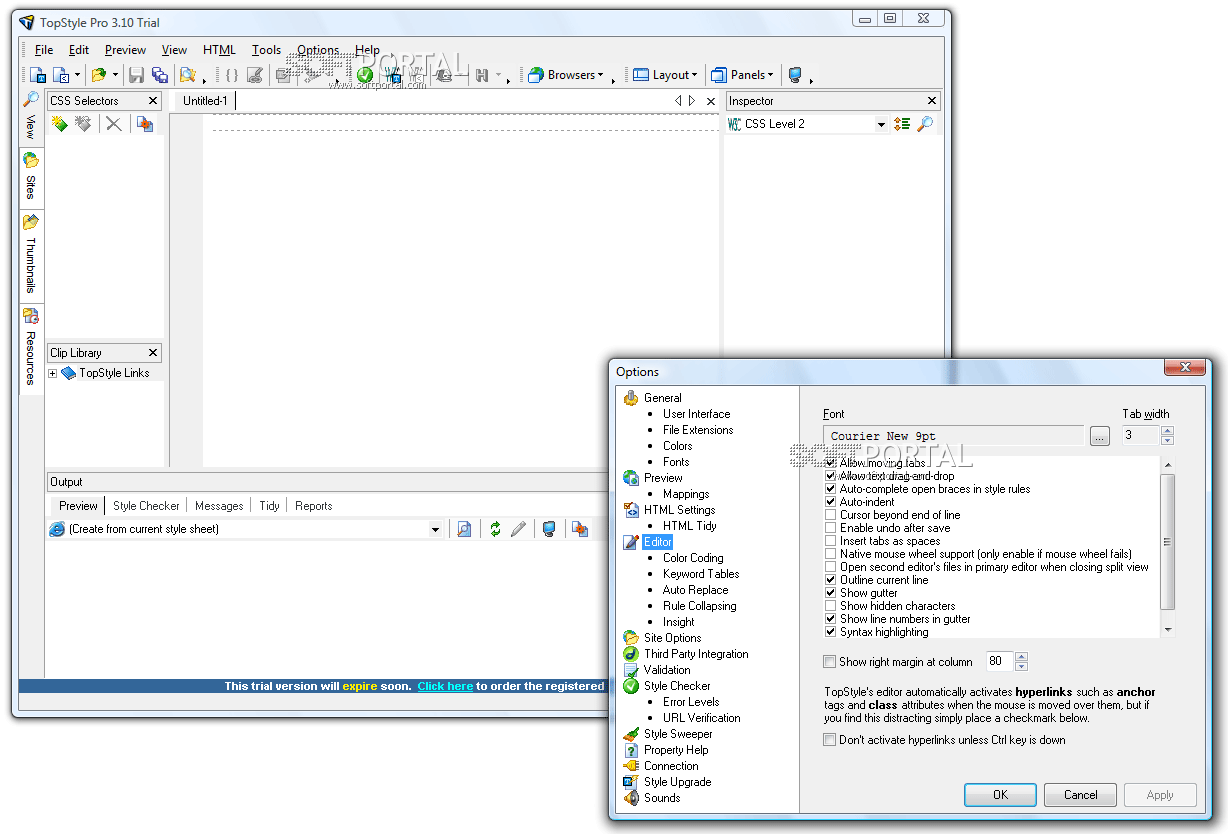
Task: Enable Show hidden characters
Action: pos(830,606)
